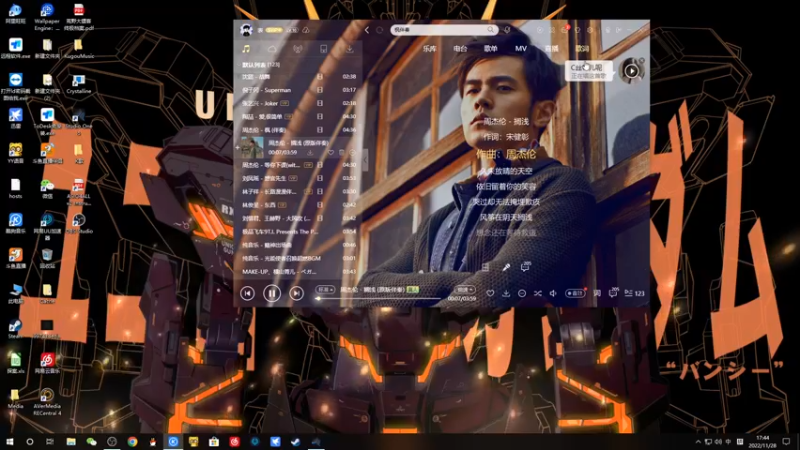Open File Explorer from the taskbar
The width and height of the screenshot is (800, 450).
click(x=71, y=442)
